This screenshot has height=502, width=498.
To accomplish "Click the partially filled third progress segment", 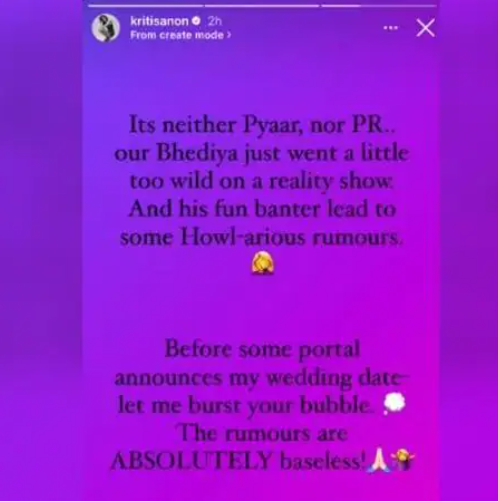I will pyautogui.click(x=379, y=6).
